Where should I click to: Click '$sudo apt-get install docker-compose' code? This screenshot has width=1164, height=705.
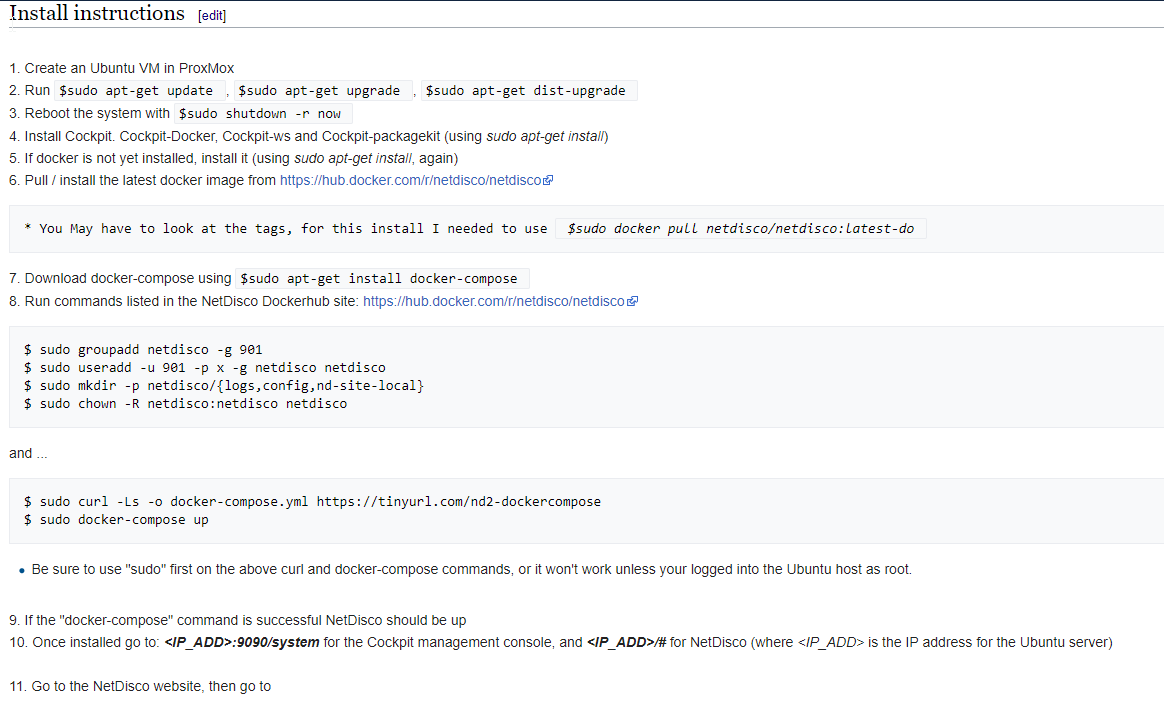pyautogui.click(x=382, y=278)
